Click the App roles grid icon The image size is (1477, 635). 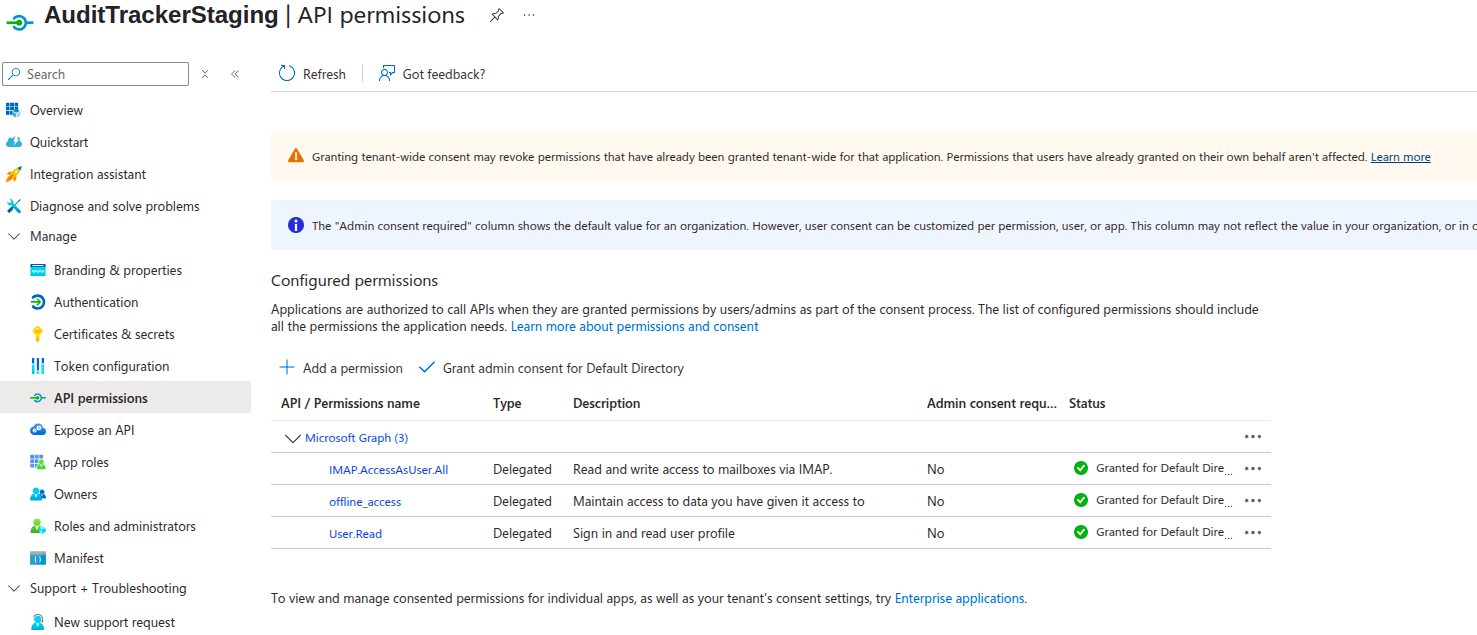[x=38, y=462]
